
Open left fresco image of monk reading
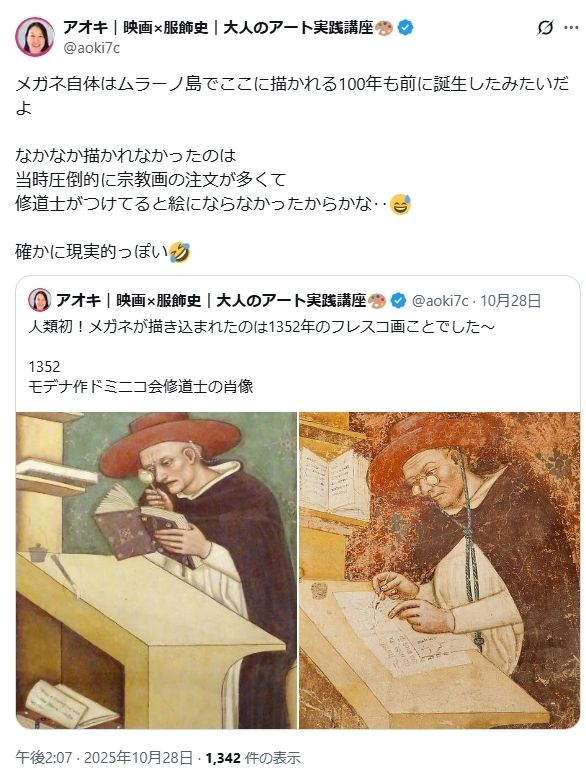[x=156, y=570]
